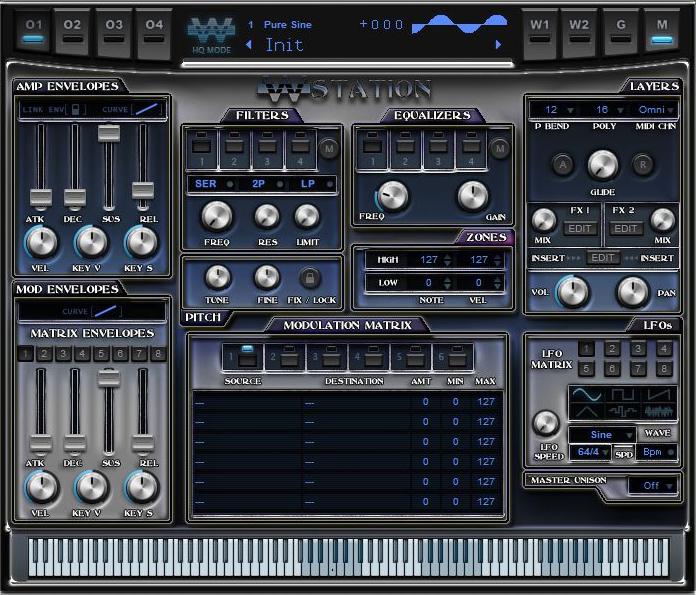Image resolution: width=696 pixels, height=595 pixels.
Task: Switch to oscillator tab O4
Action: click(x=154, y=33)
